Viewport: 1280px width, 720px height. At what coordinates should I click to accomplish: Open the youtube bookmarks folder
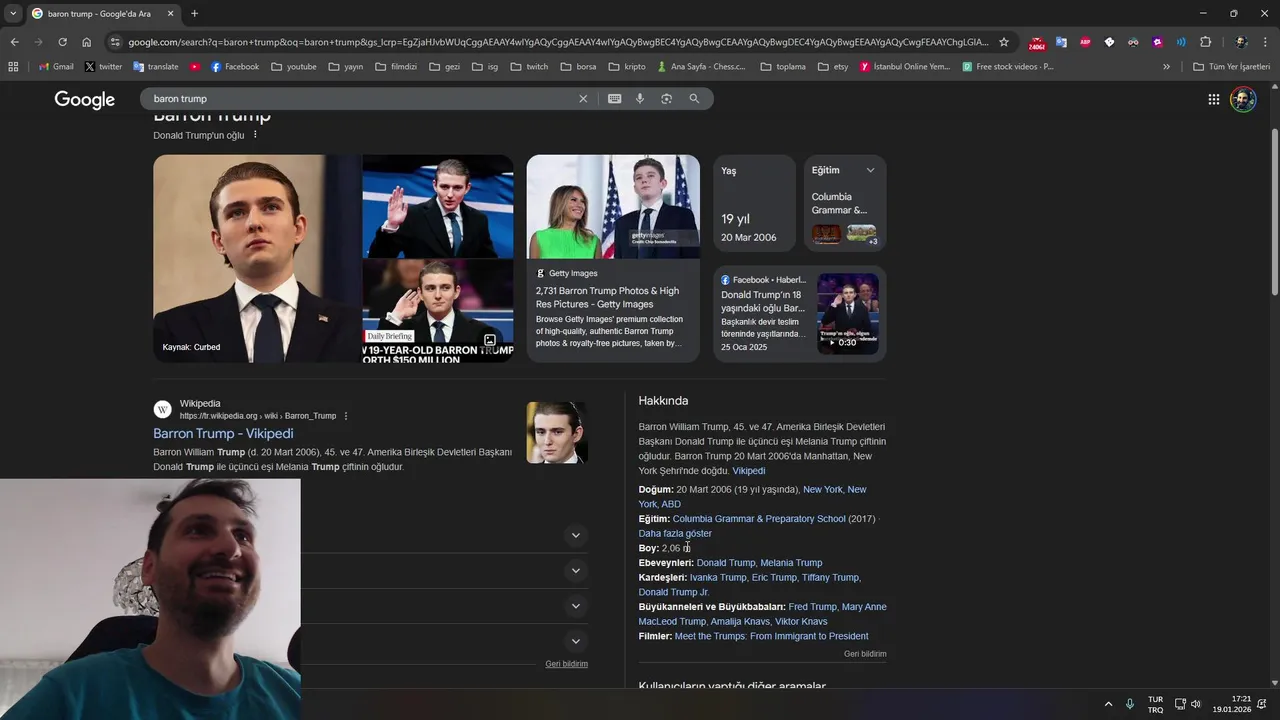point(293,67)
